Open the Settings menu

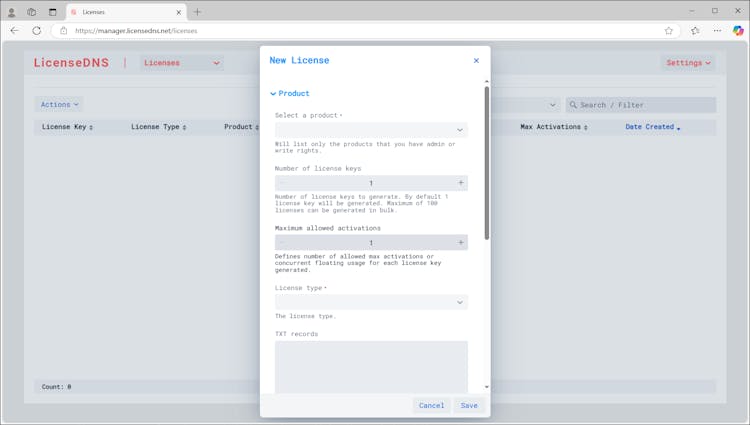click(x=688, y=63)
